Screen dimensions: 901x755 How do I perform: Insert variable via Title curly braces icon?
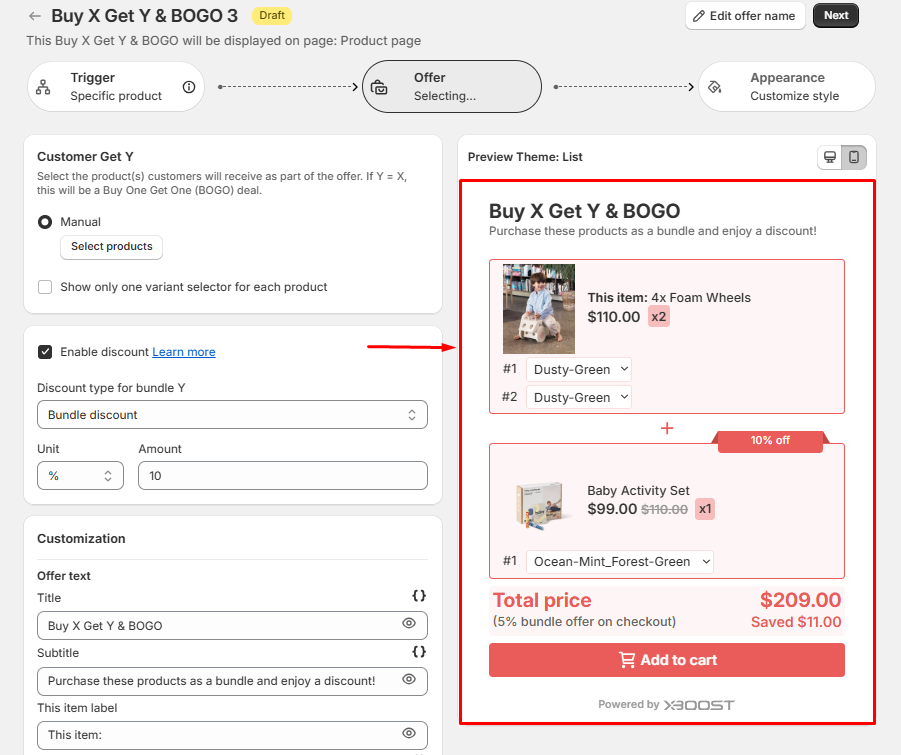(419, 596)
